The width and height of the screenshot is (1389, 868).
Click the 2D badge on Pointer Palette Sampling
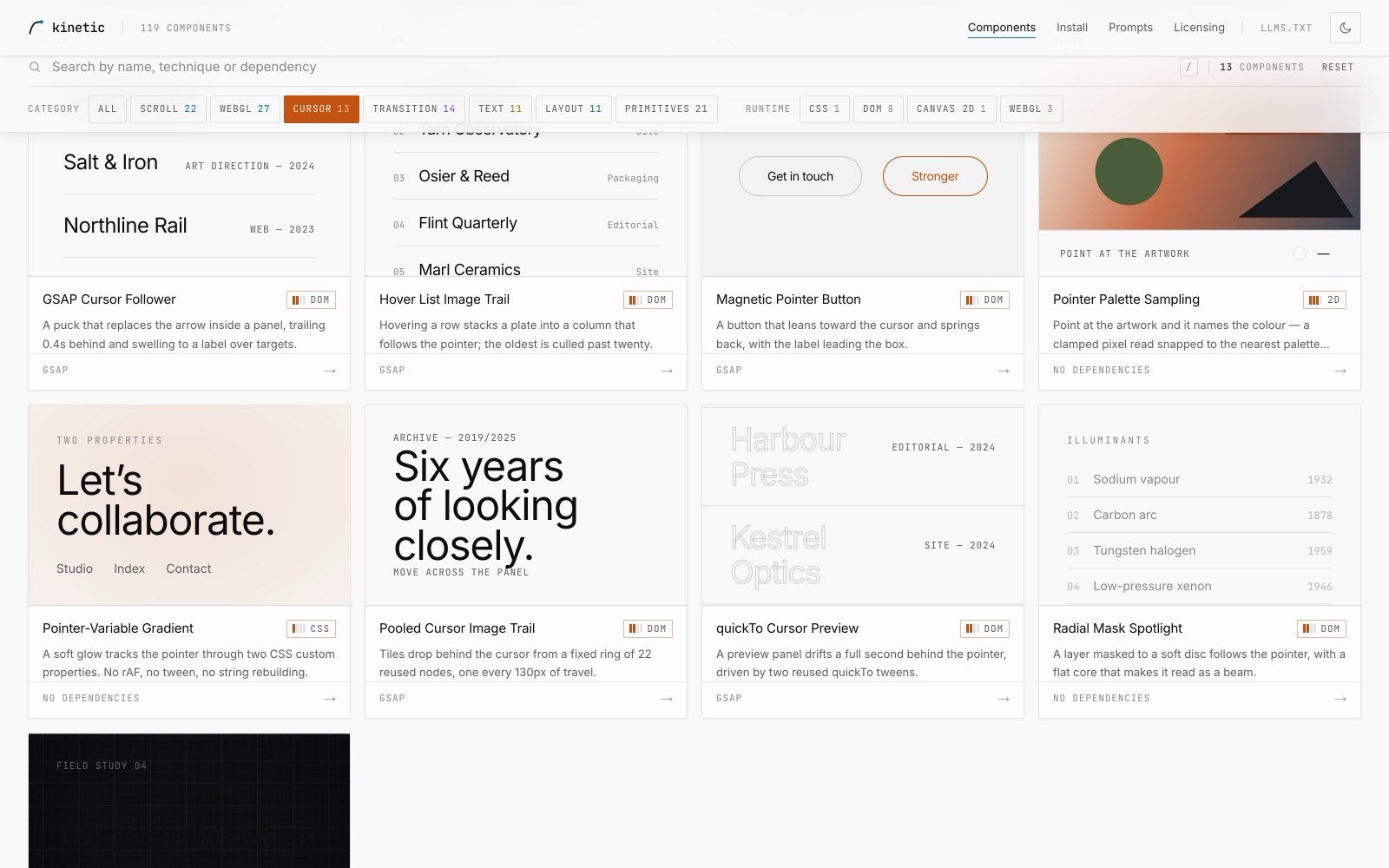(x=1325, y=299)
